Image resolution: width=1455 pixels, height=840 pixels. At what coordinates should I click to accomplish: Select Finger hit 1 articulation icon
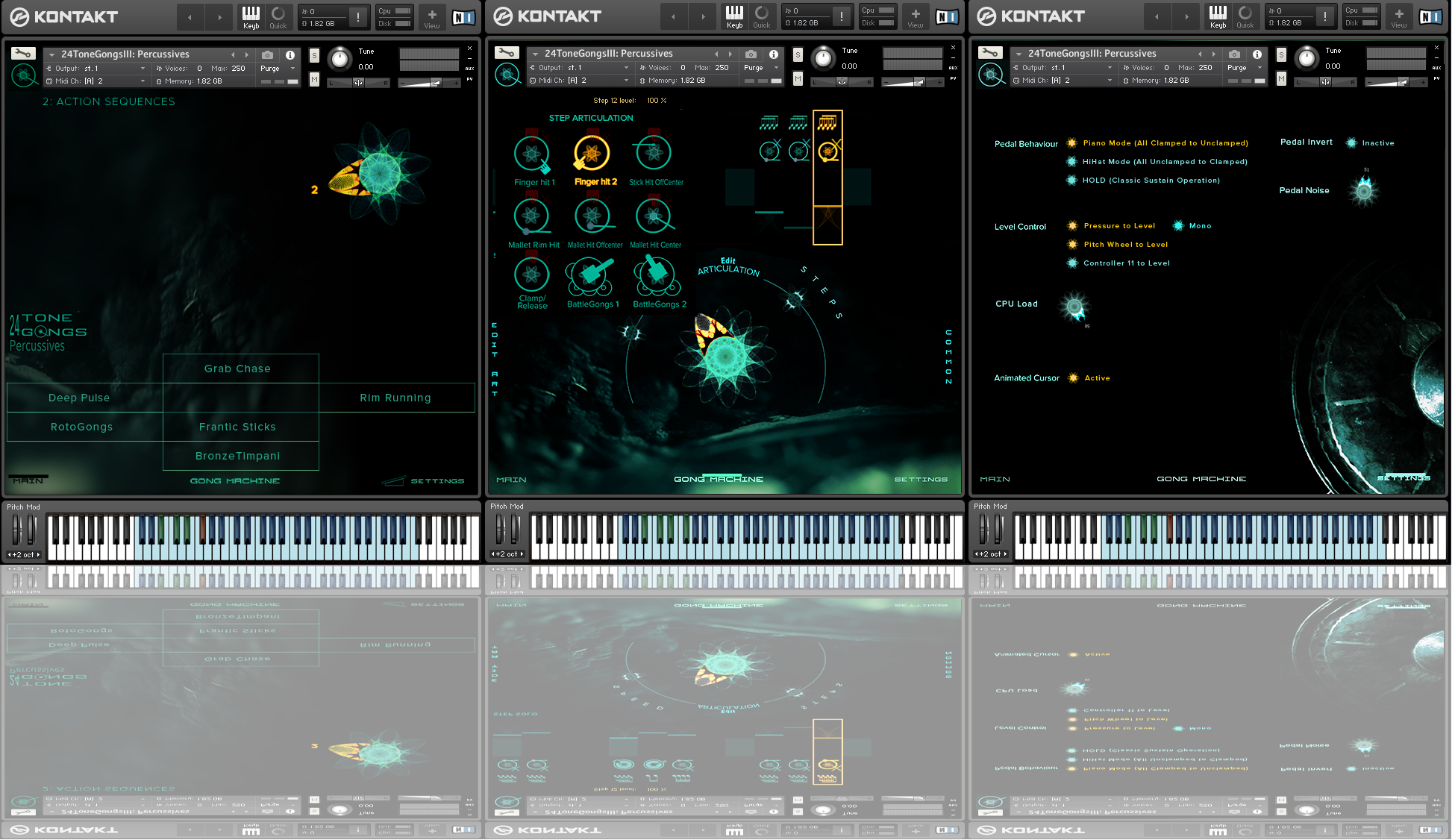pyautogui.click(x=532, y=153)
